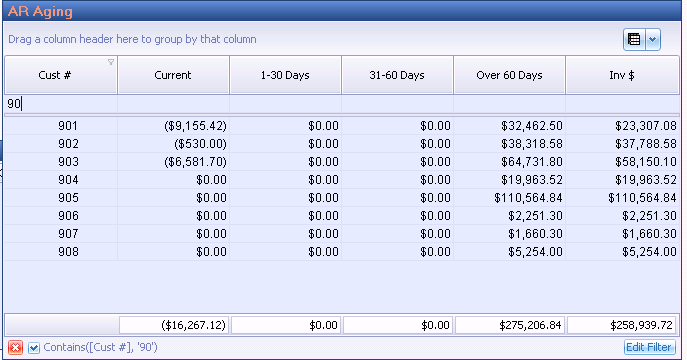This screenshot has height=360, width=687.
Task: Click the $1,660.30 Over 60 Days value
Action: point(535,234)
